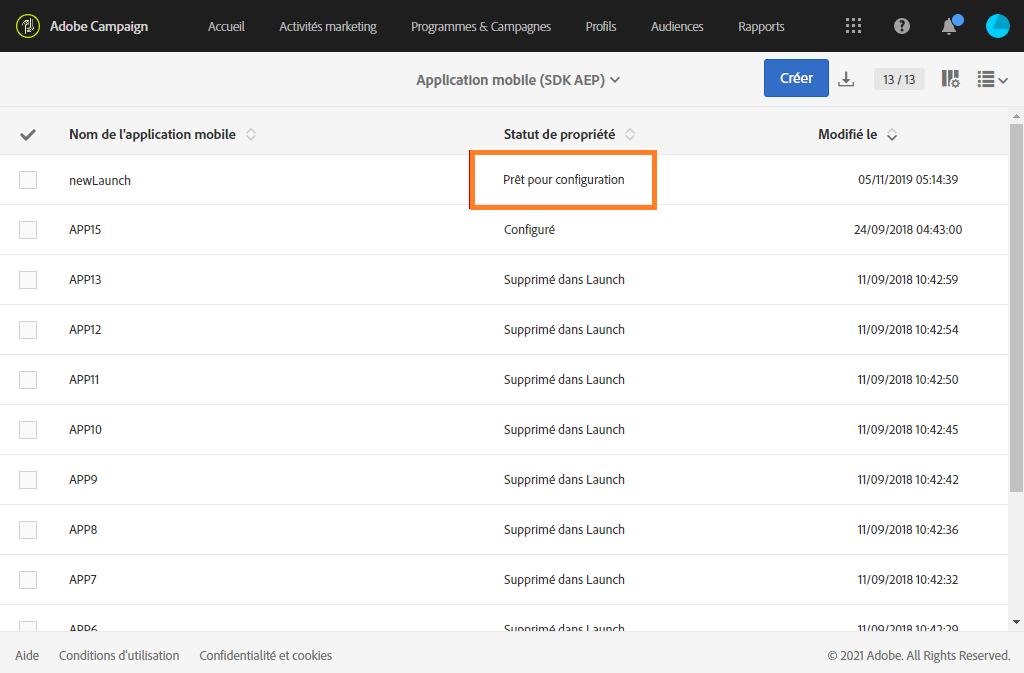Open the help question mark icon
Screen dimensions: 1024x673
tap(902, 26)
